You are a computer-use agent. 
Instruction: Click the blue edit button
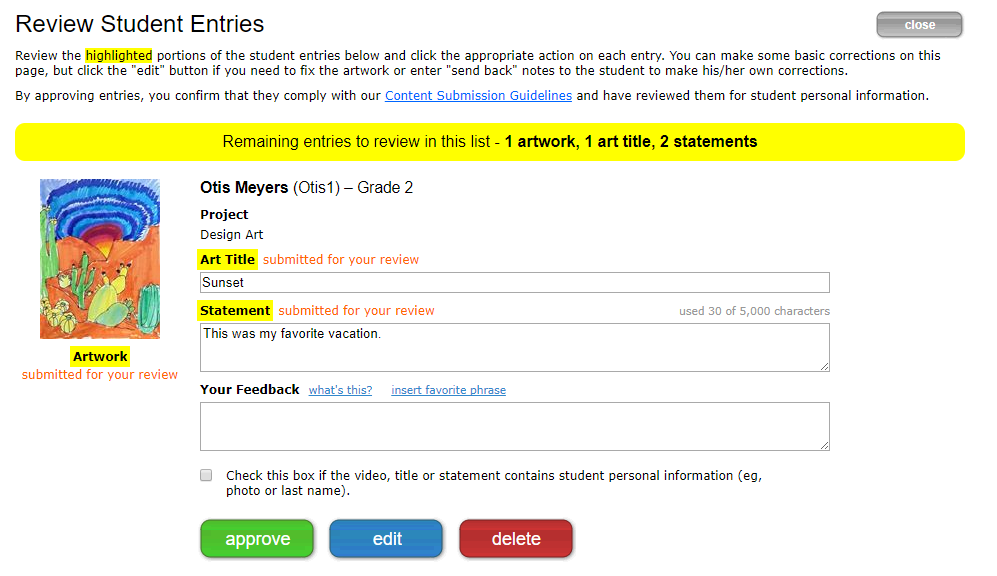click(x=386, y=538)
